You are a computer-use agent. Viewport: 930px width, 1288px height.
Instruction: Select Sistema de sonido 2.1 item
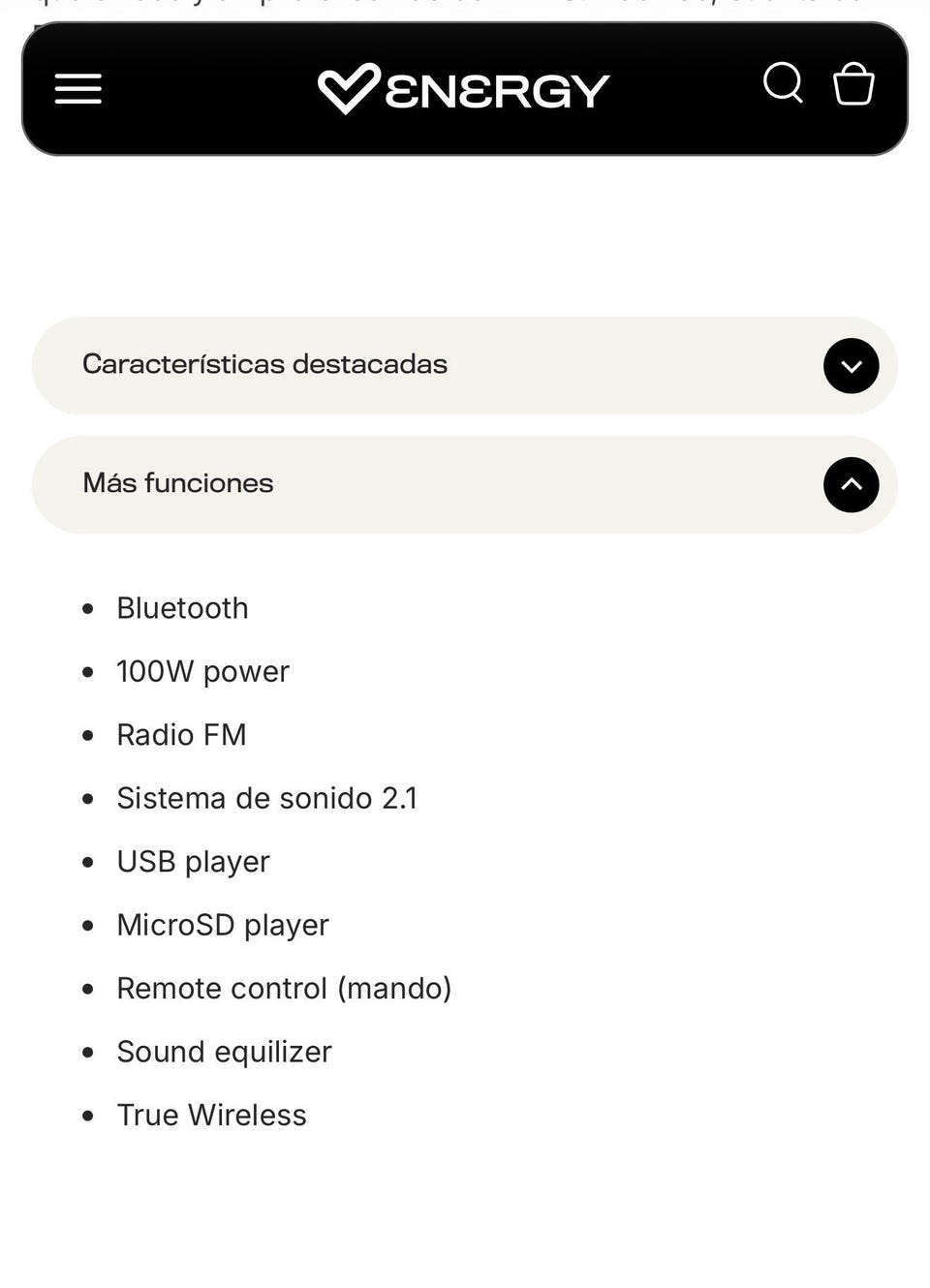(x=266, y=799)
